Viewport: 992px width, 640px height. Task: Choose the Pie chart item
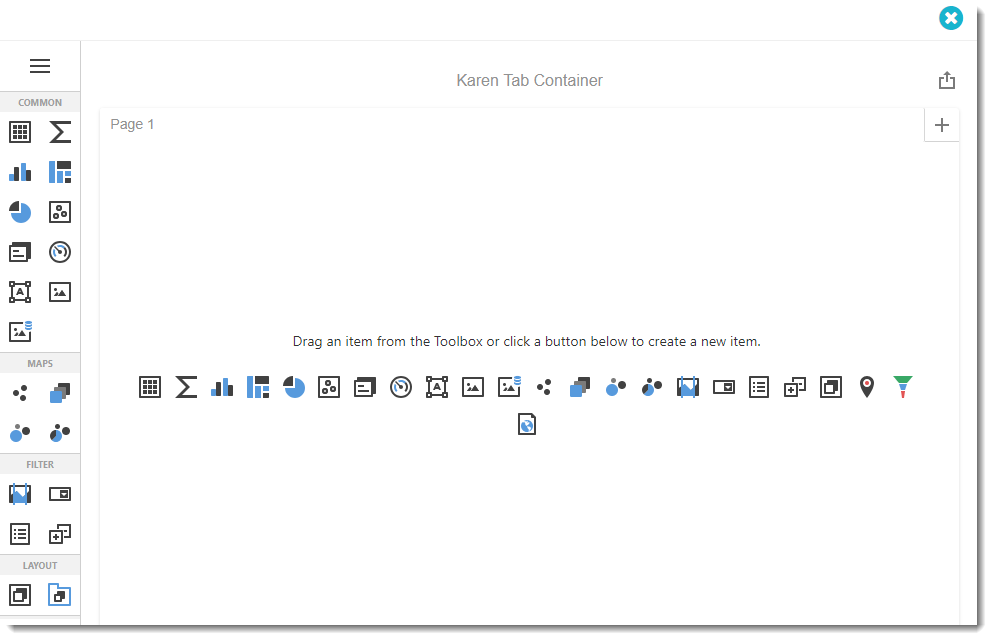click(x=20, y=212)
